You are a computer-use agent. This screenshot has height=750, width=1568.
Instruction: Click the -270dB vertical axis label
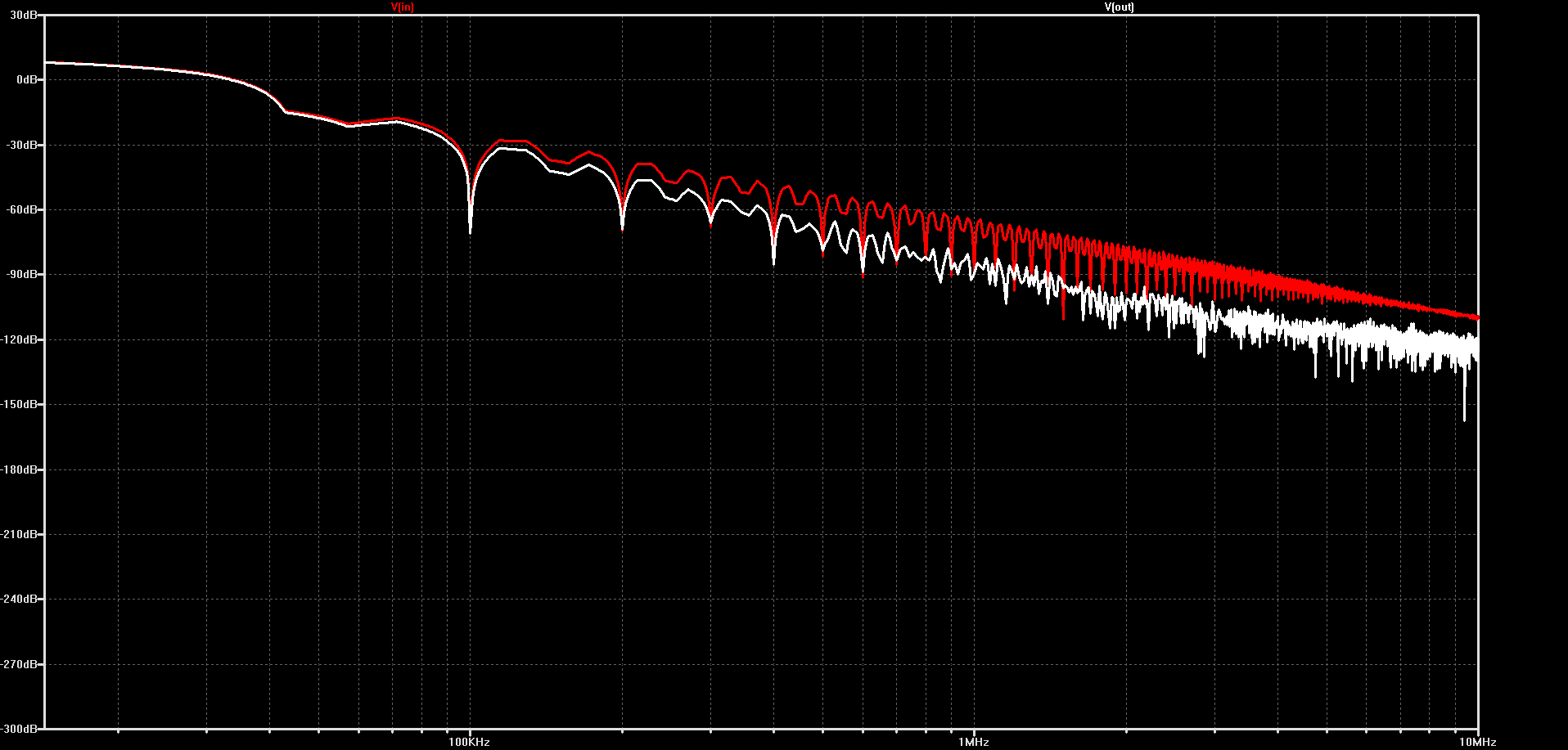(x=20, y=664)
